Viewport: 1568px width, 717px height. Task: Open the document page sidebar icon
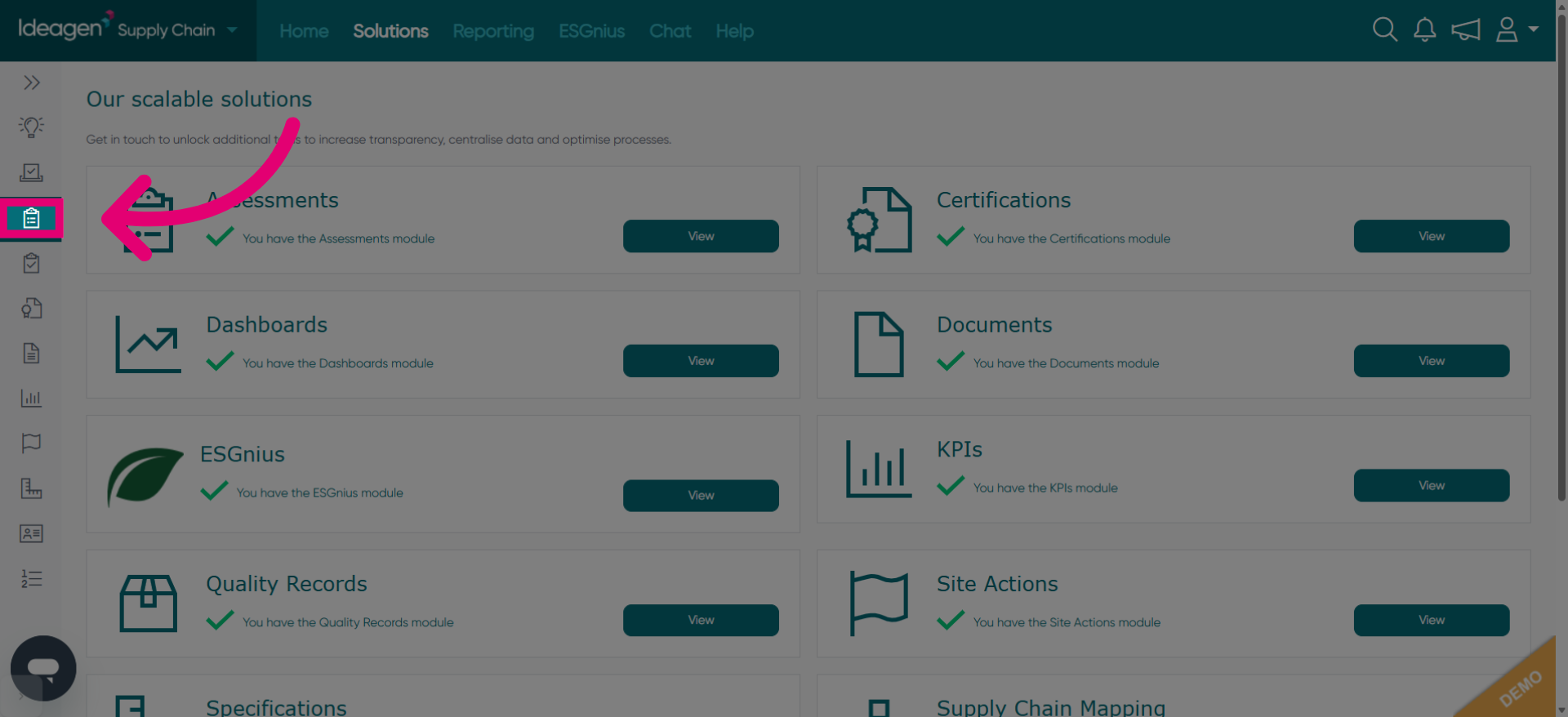[31, 353]
